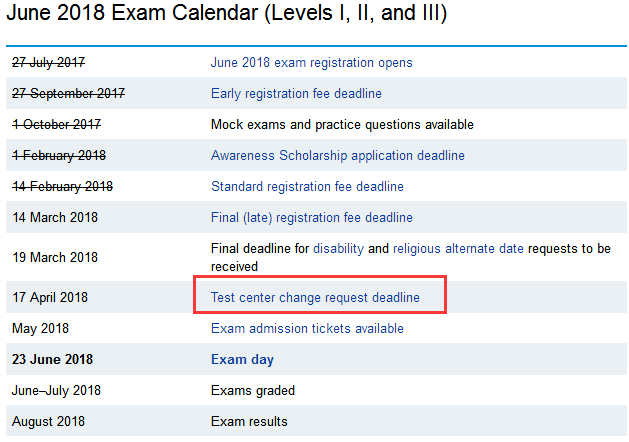Click the struck-through 1 October 2017 date
The image size is (629, 442).
coord(56,124)
